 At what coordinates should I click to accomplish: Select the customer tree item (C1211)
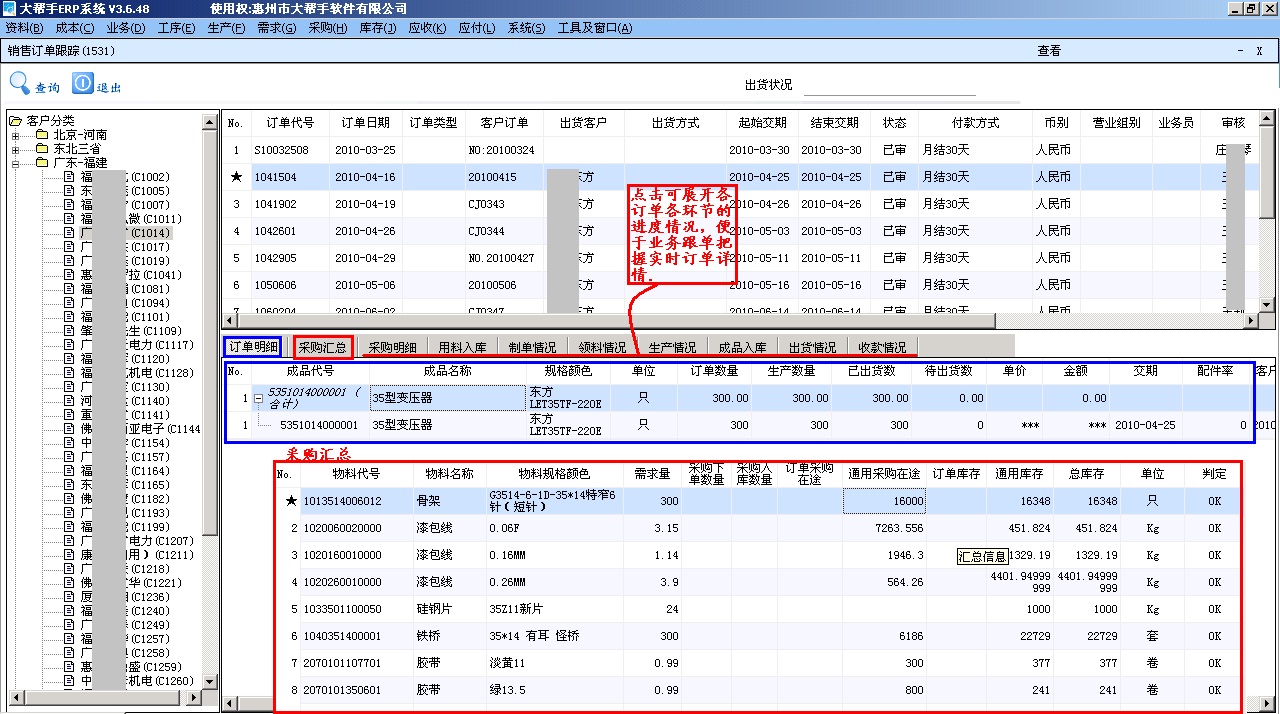click(136, 555)
